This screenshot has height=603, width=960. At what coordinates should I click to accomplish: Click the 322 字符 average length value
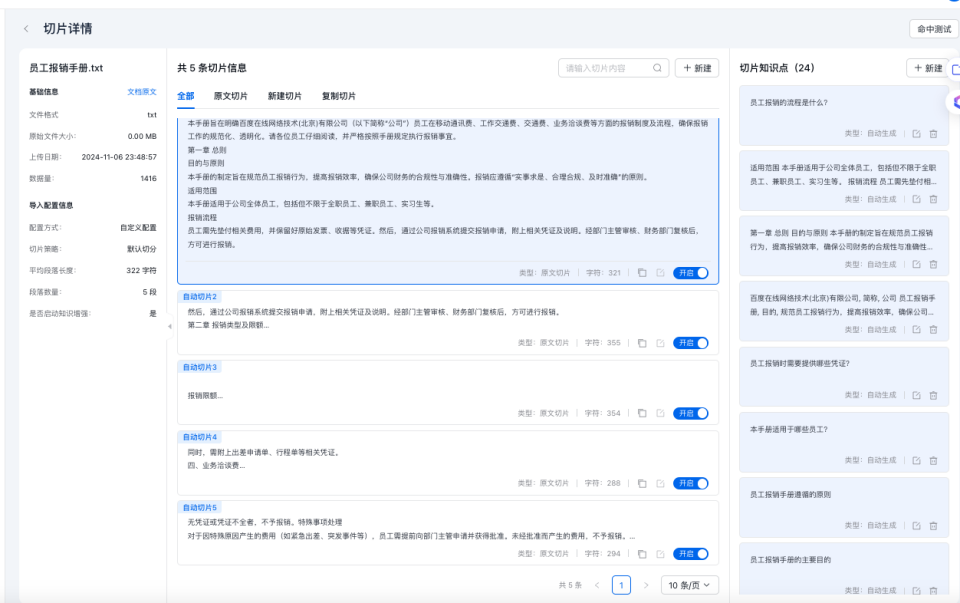click(141, 271)
